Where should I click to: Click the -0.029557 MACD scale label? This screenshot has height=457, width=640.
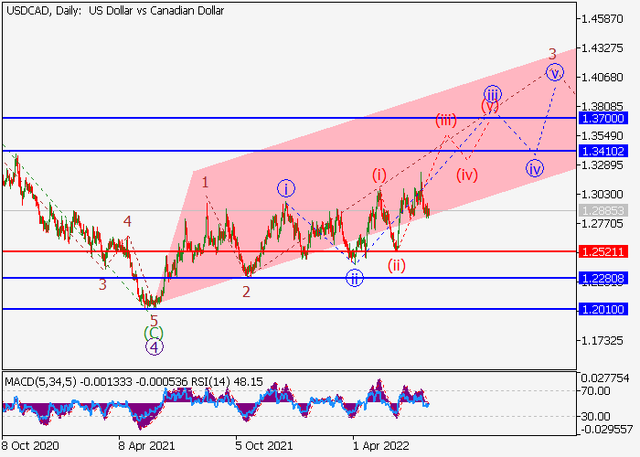click(606, 429)
